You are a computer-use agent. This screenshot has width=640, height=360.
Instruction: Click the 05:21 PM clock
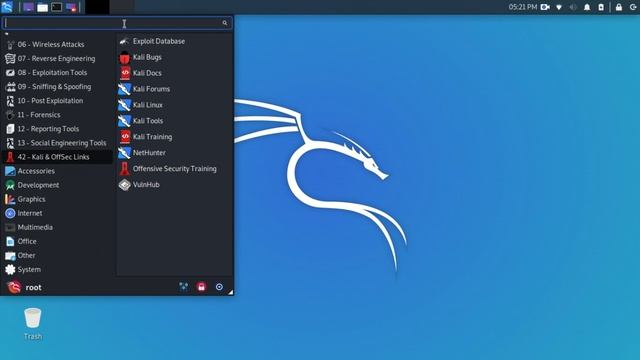tap(522, 7)
